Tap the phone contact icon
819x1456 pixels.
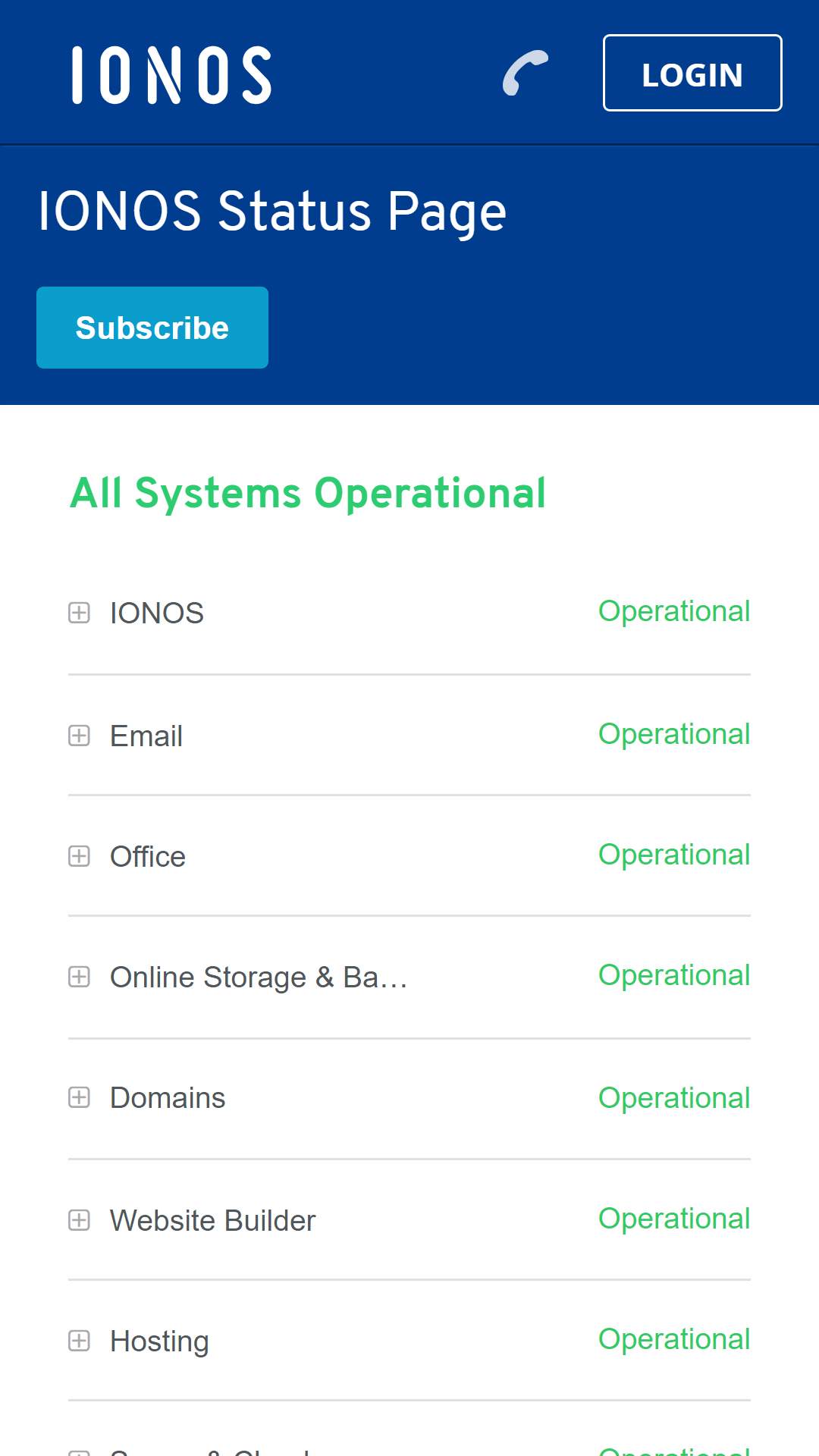526,73
